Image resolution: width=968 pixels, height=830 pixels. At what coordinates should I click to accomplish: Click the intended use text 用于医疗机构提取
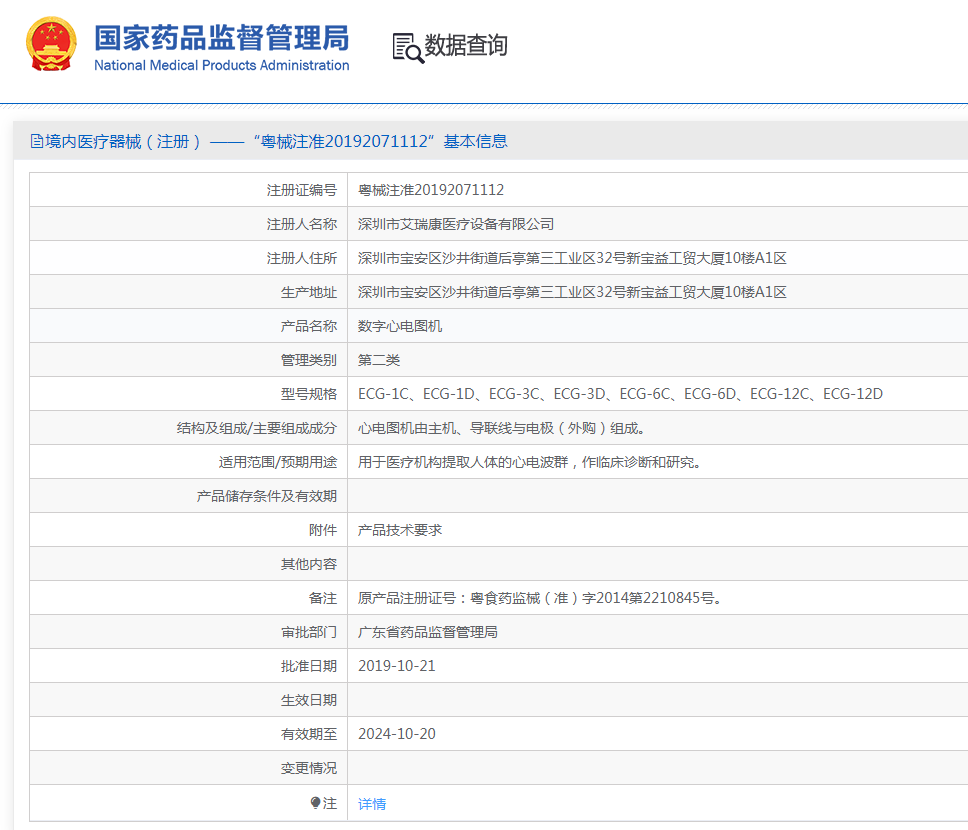530,462
